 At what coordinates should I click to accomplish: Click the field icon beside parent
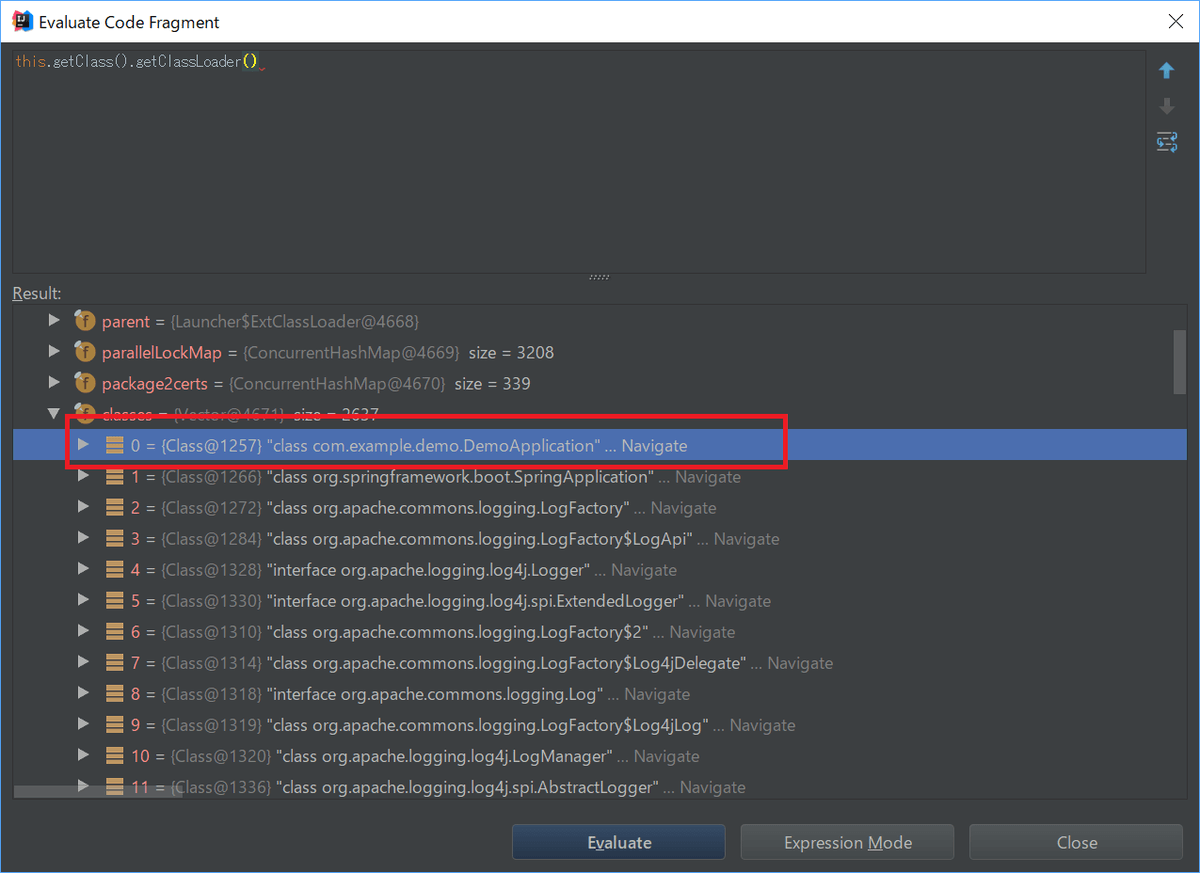[x=85, y=322]
